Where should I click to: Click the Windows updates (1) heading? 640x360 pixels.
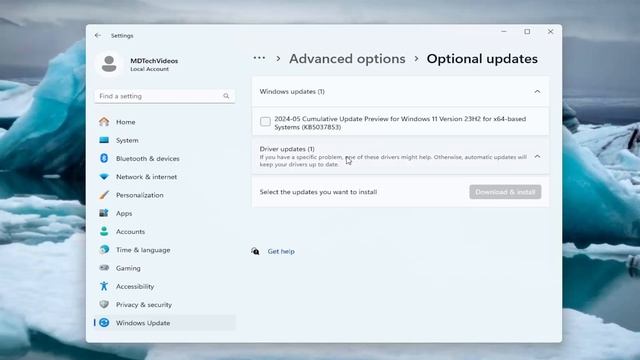[292, 92]
